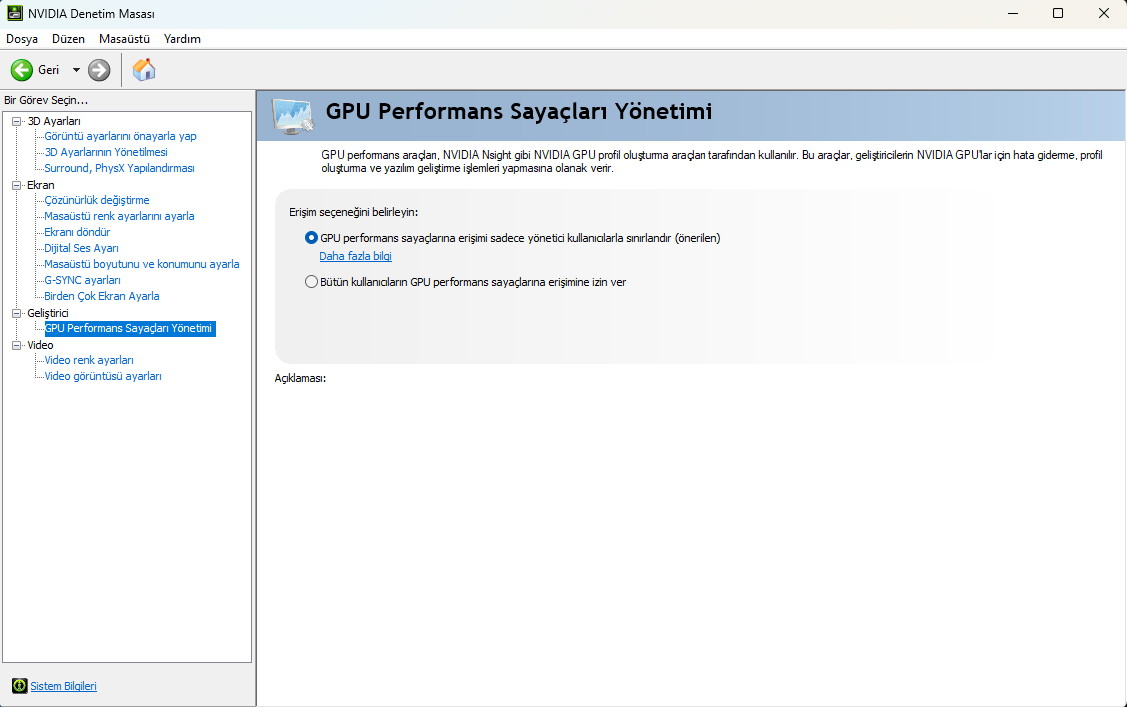Viewport: 1127px width, 707px height.
Task: Go to G-SYNC ayarları page
Action: pos(82,280)
